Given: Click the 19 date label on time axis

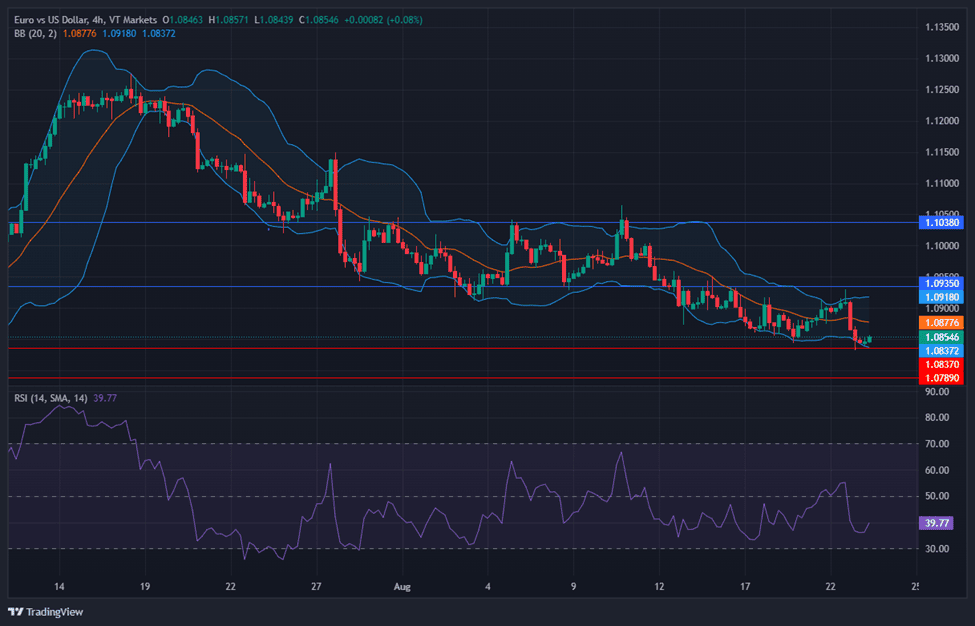Looking at the screenshot, I should 145,586.
